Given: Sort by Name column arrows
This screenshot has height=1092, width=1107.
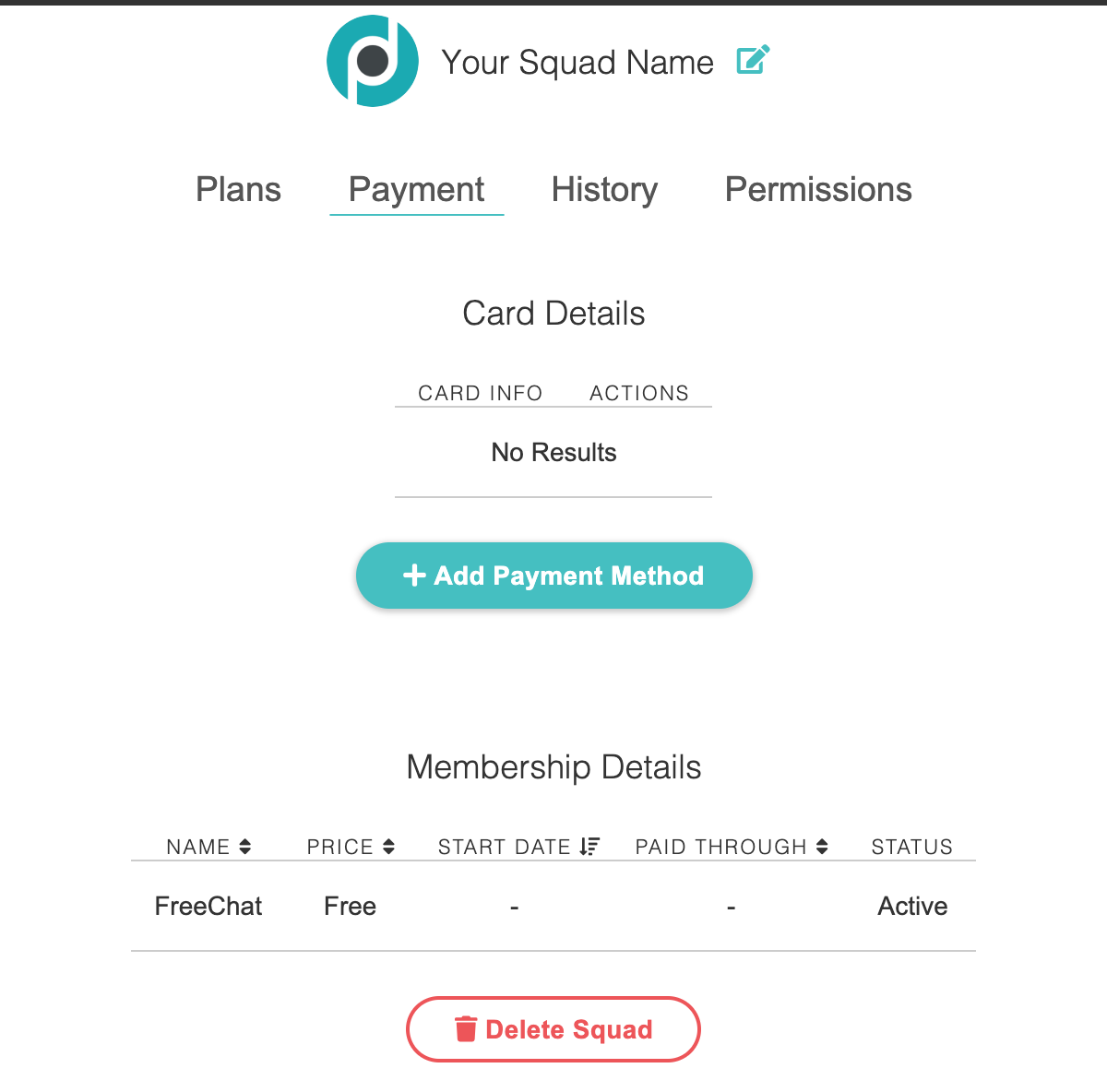Looking at the screenshot, I should 245,847.
